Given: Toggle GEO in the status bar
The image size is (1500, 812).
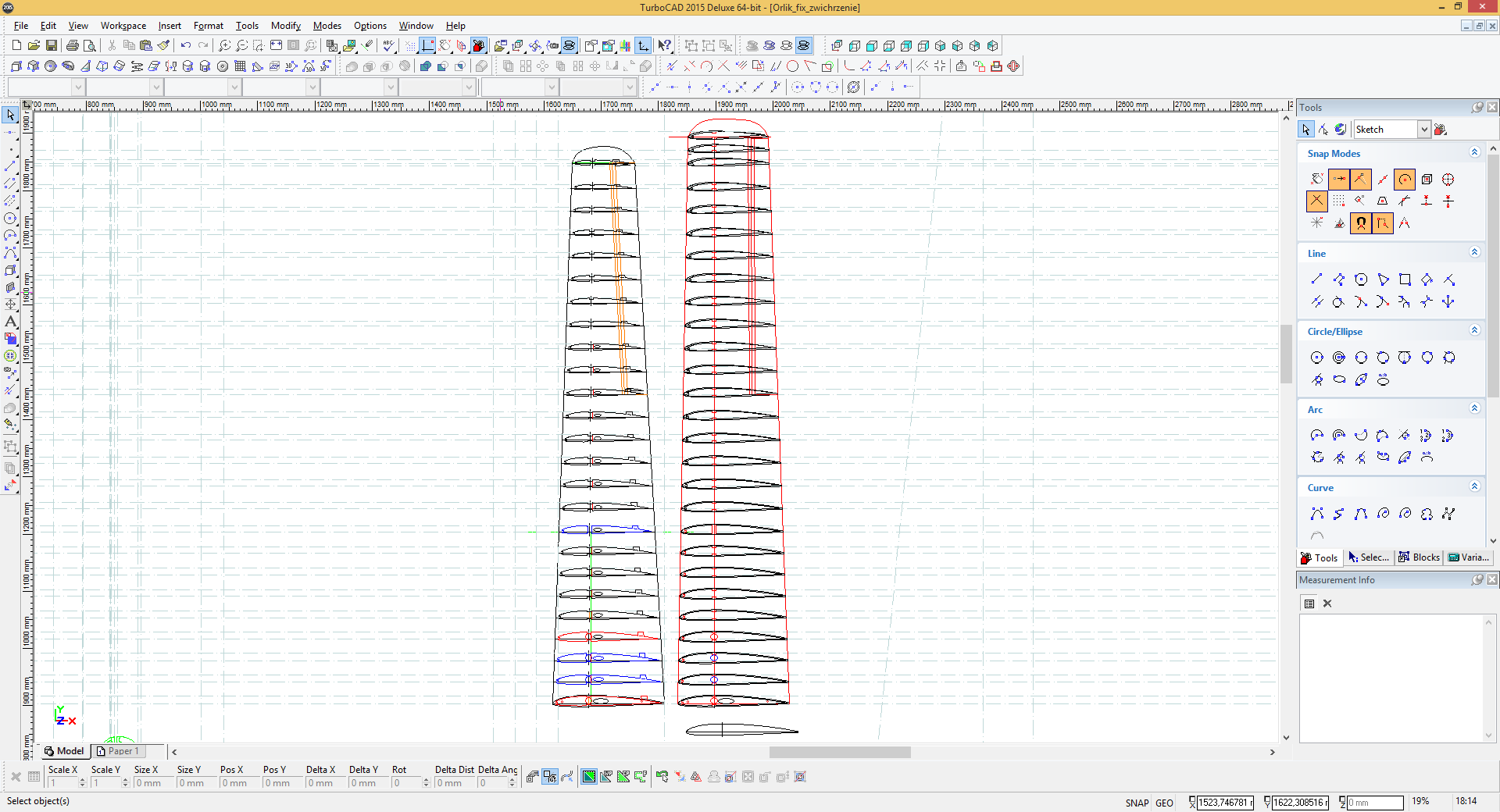Looking at the screenshot, I should 1164,803.
